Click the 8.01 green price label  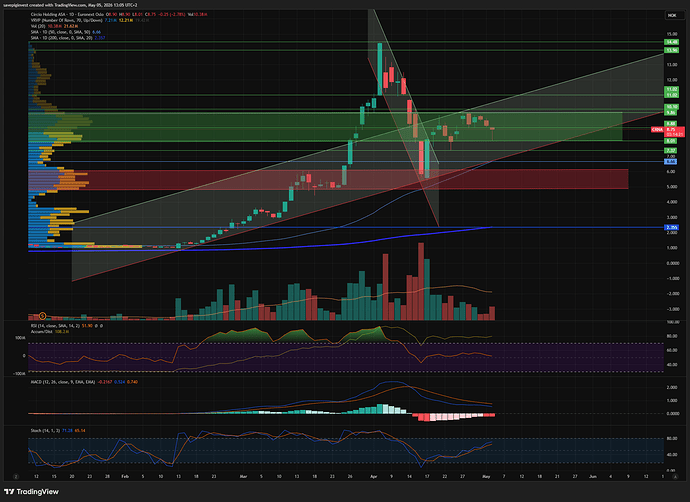[671, 141]
